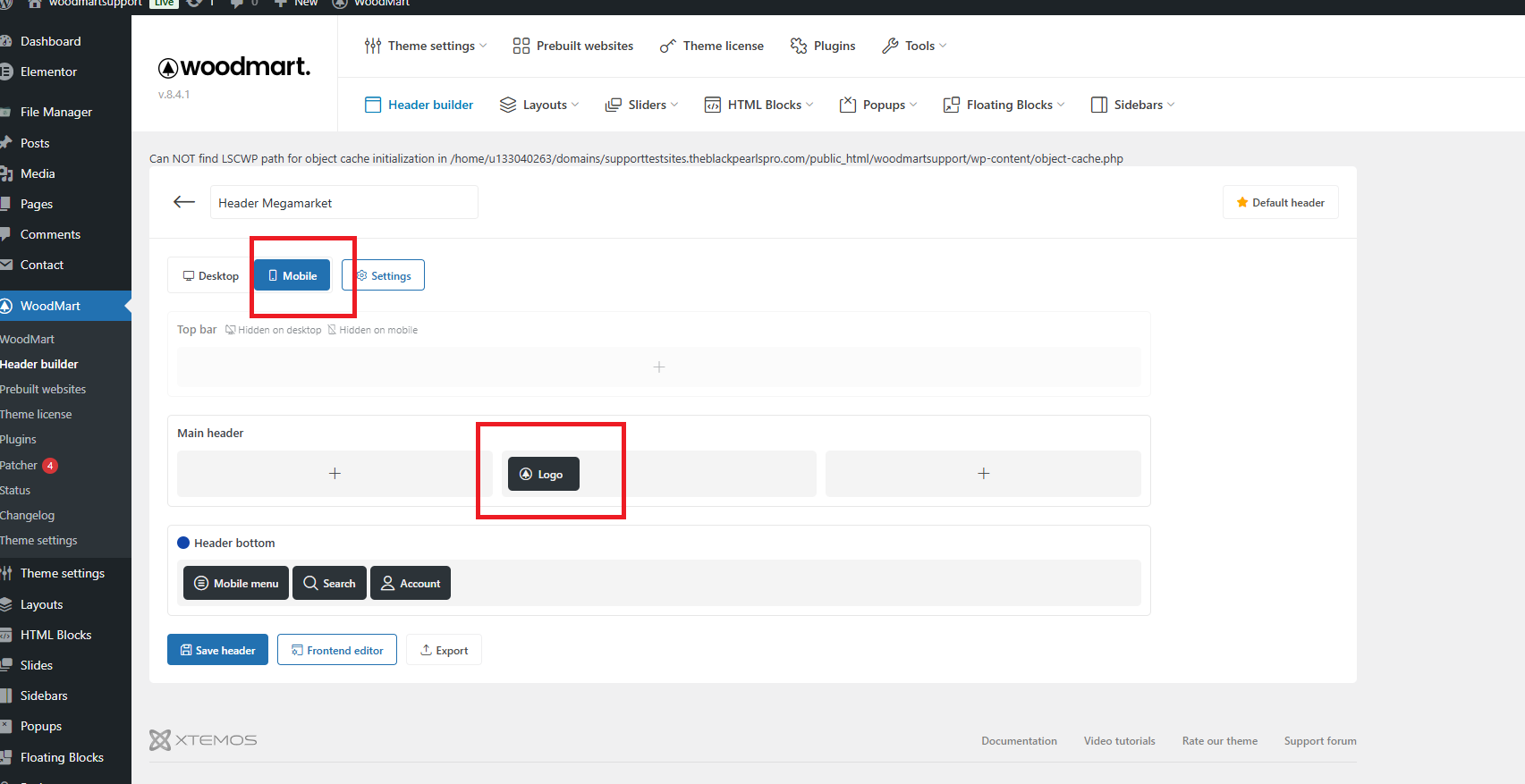Open Posts in the left sidebar
This screenshot has width=1525, height=784.
[x=35, y=143]
